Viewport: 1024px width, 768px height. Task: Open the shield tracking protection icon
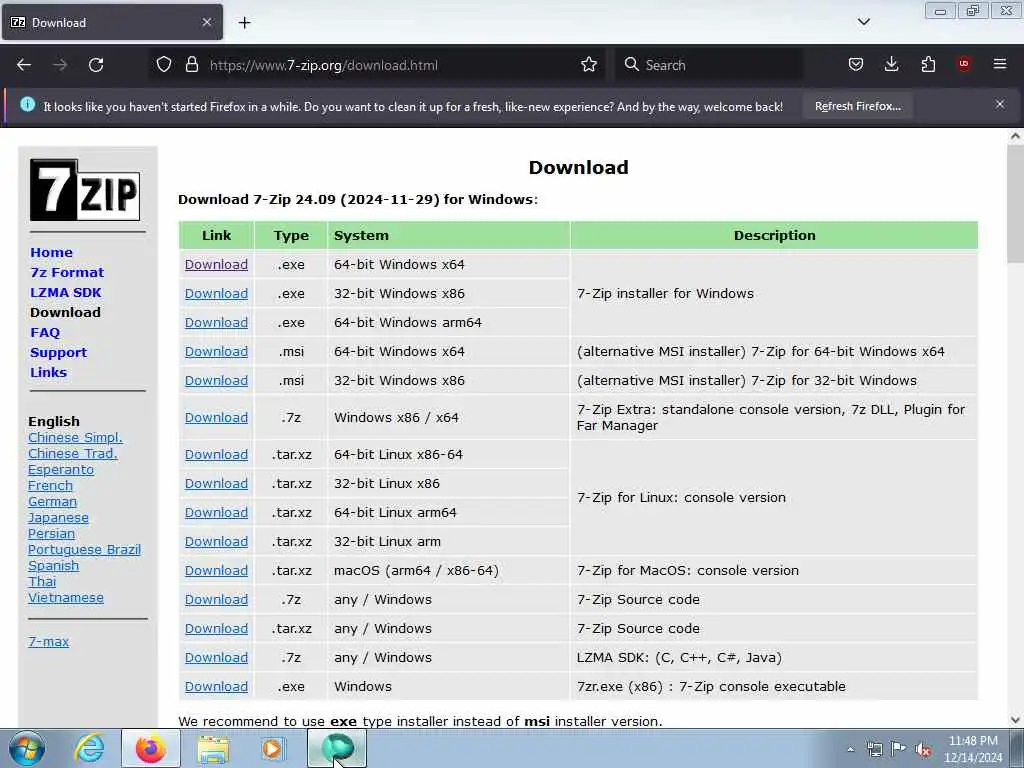coord(164,65)
